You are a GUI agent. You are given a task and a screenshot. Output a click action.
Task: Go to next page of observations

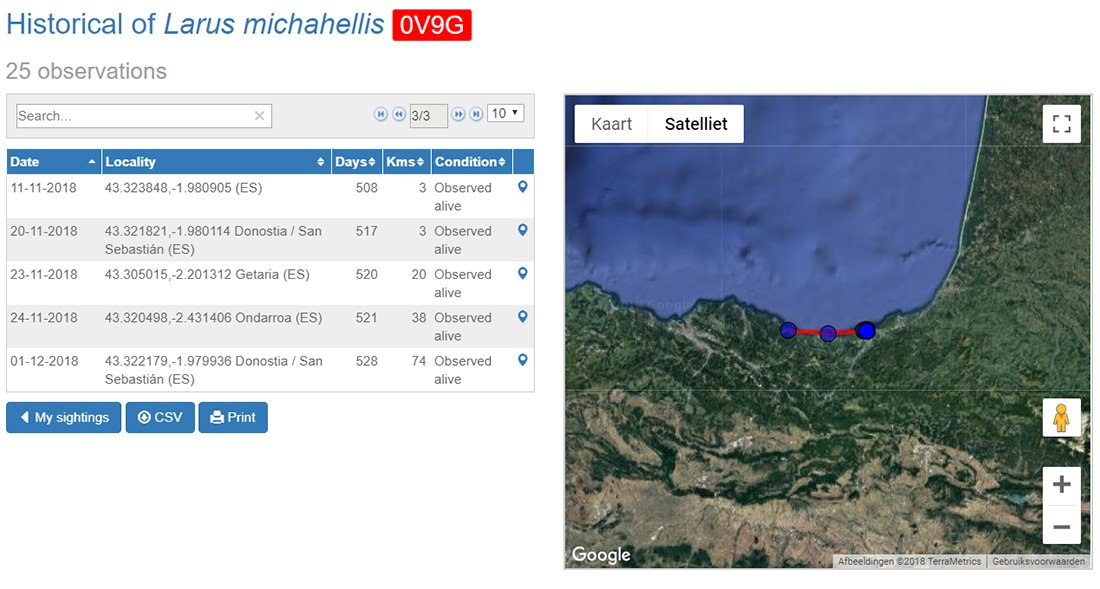pyautogui.click(x=459, y=115)
